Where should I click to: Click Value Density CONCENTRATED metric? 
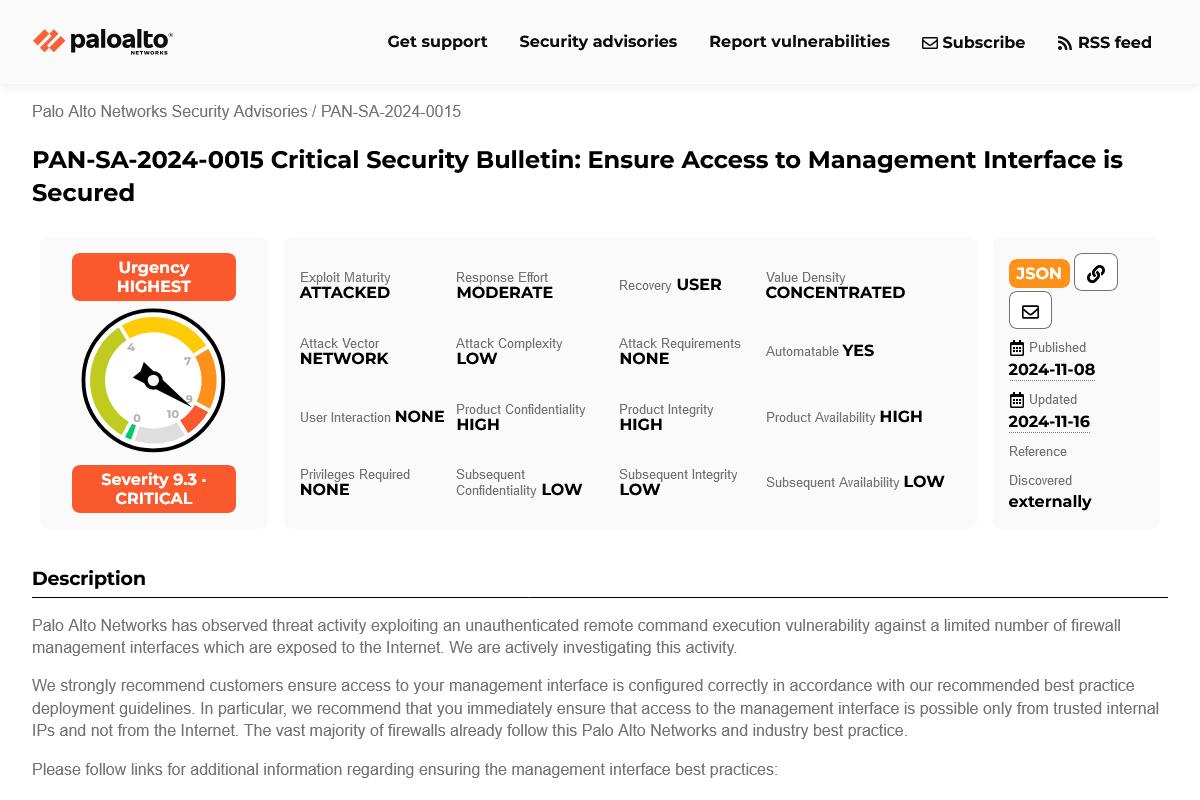(x=835, y=285)
